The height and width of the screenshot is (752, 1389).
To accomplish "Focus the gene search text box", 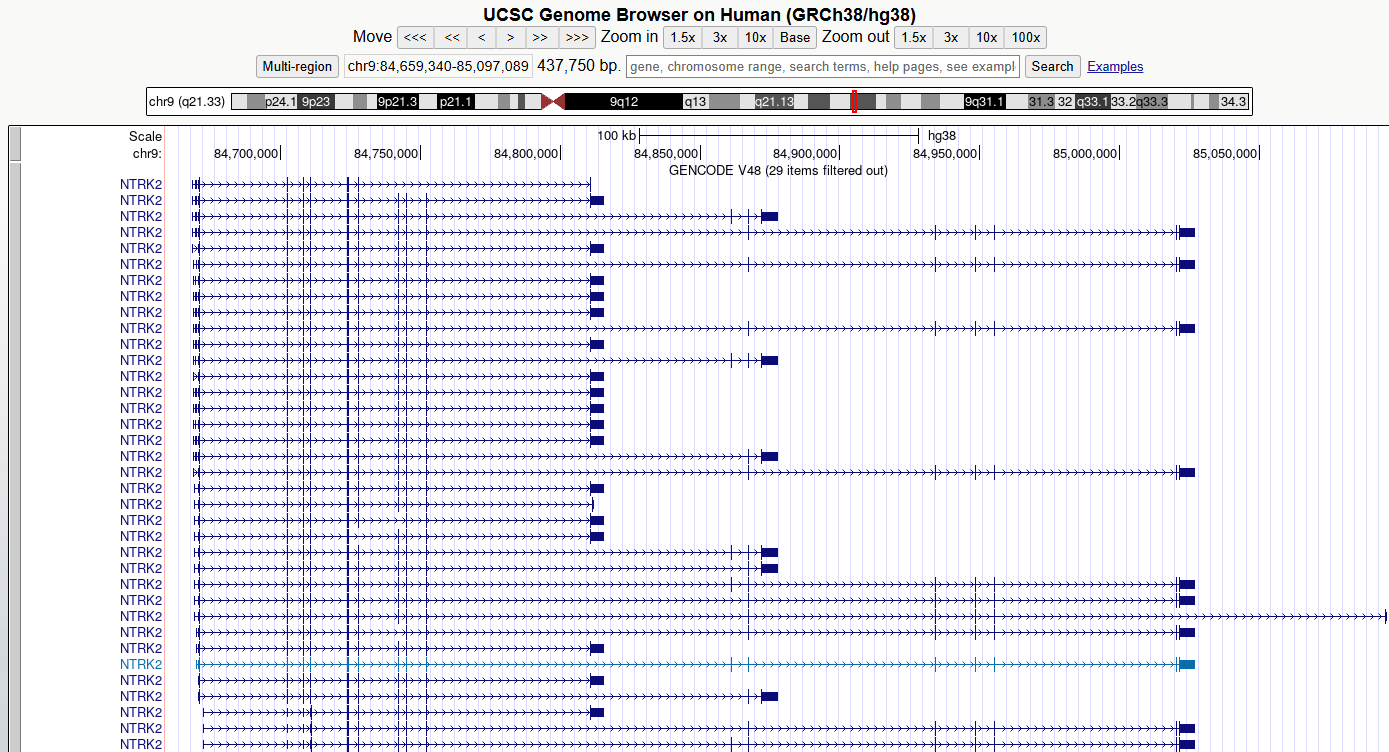I will click(822, 67).
